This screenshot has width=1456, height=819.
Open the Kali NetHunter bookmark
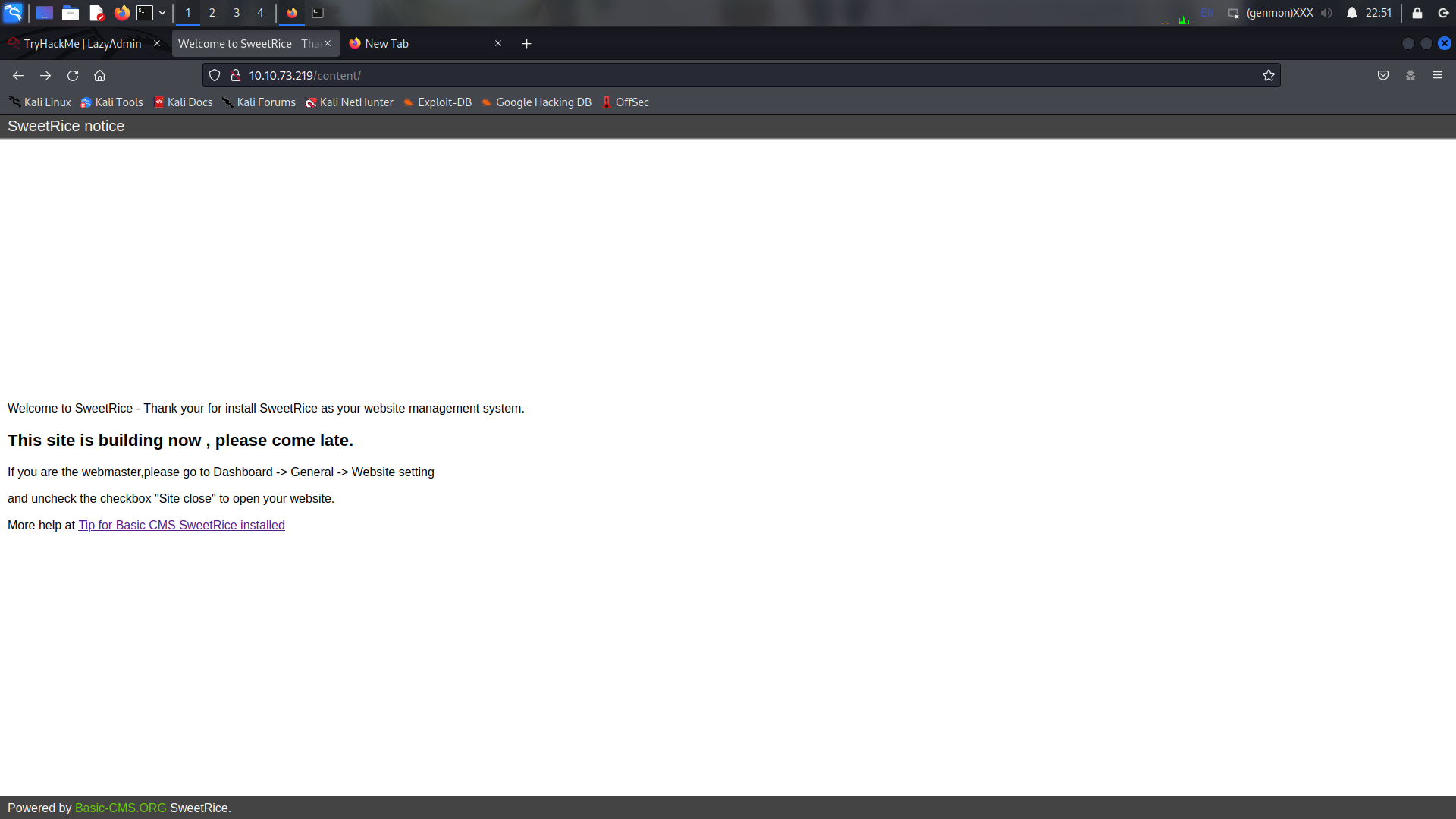click(349, 102)
